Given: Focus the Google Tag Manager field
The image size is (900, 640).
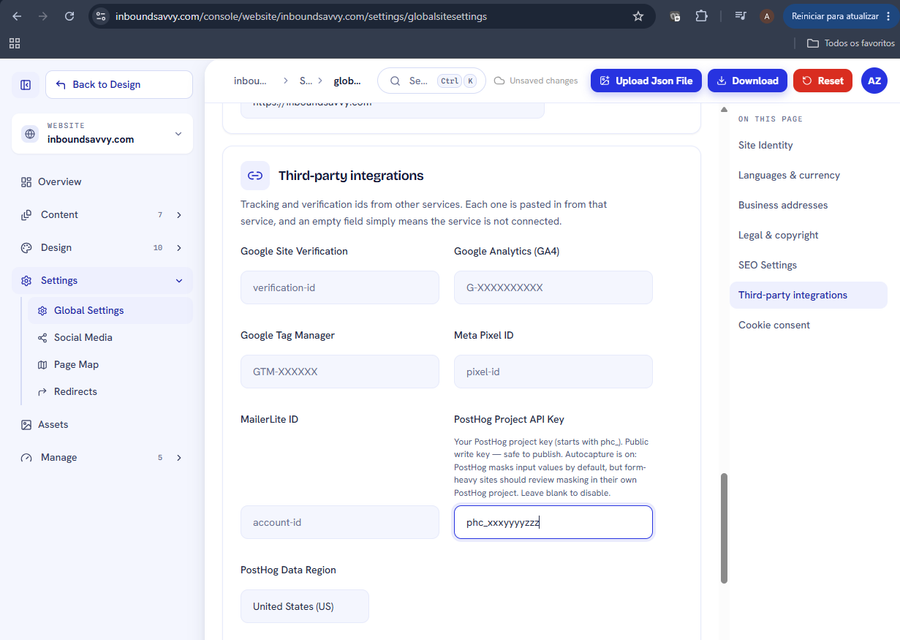Looking at the screenshot, I should 340,372.
